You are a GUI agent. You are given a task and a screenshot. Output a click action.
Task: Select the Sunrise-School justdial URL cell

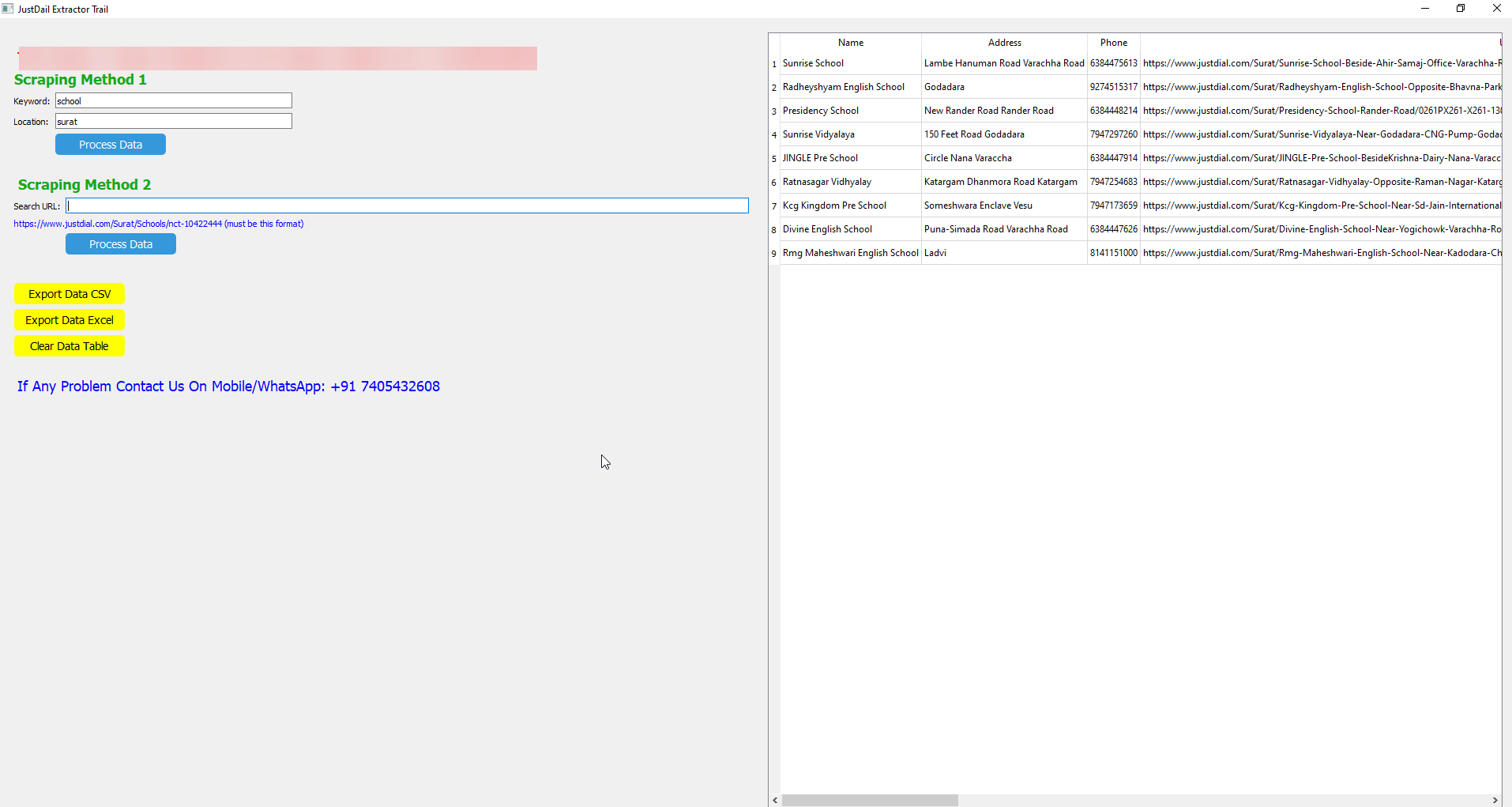[x=1321, y=63]
